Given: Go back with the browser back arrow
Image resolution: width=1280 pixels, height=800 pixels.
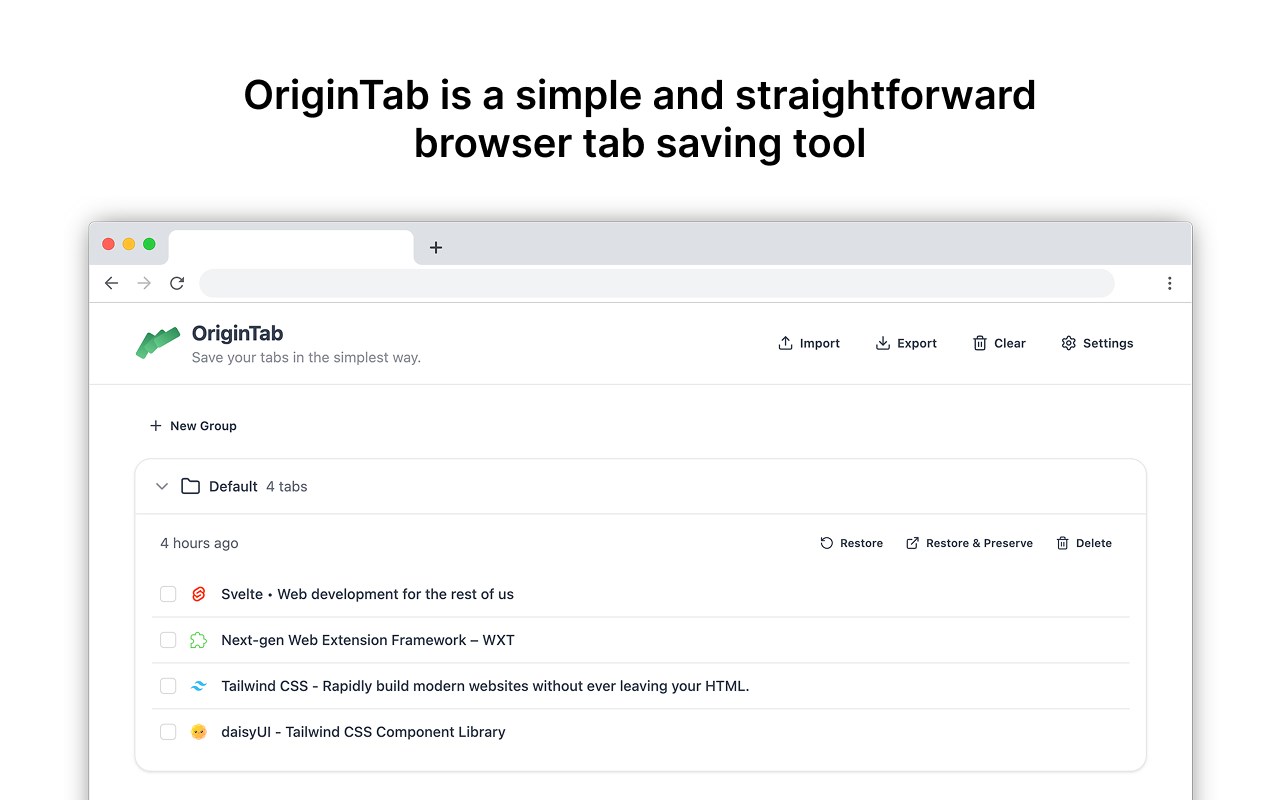Looking at the screenshot, I should point(111,283).
